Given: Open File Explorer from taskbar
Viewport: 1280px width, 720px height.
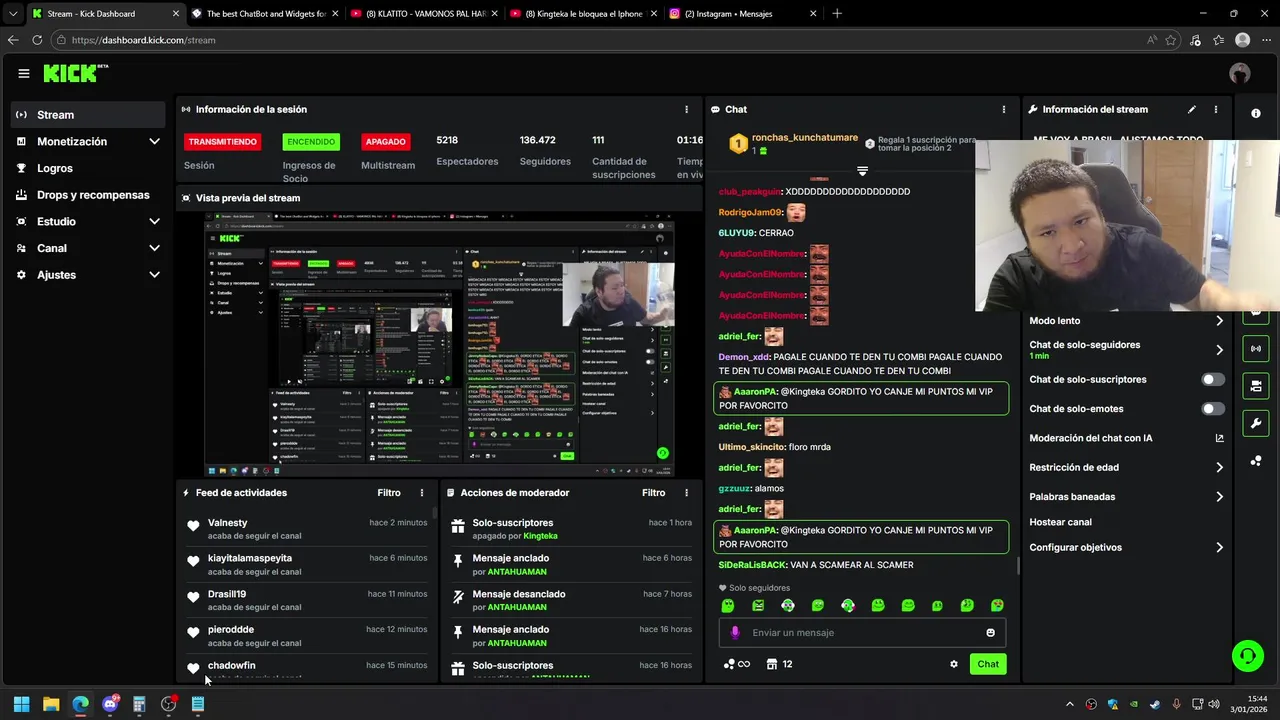Looking at the screenshot, I should click(x=51, y=704).
